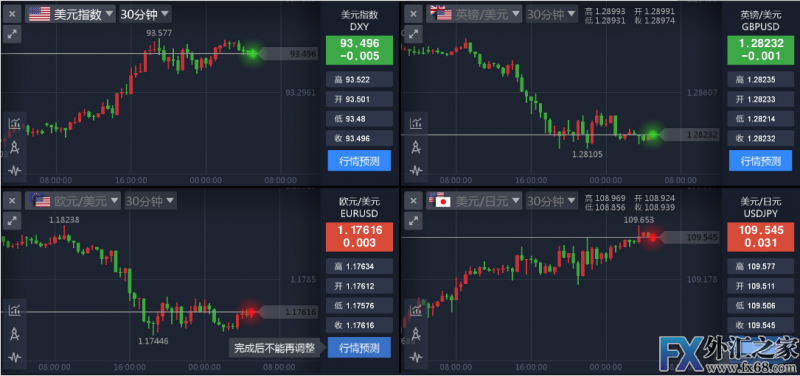Close the 英镑/美元 chart panel
The width and height of the screenshot is (800, 376).
point(413,14)
